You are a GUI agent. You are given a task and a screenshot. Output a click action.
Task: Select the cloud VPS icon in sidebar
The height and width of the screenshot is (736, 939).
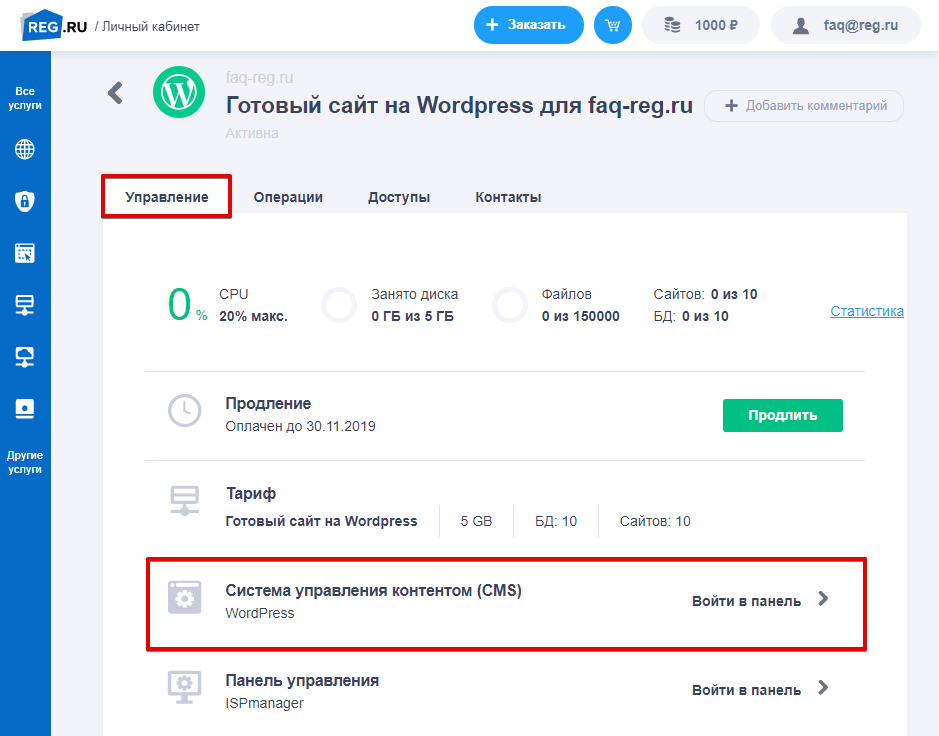click(x=24, y=356)
